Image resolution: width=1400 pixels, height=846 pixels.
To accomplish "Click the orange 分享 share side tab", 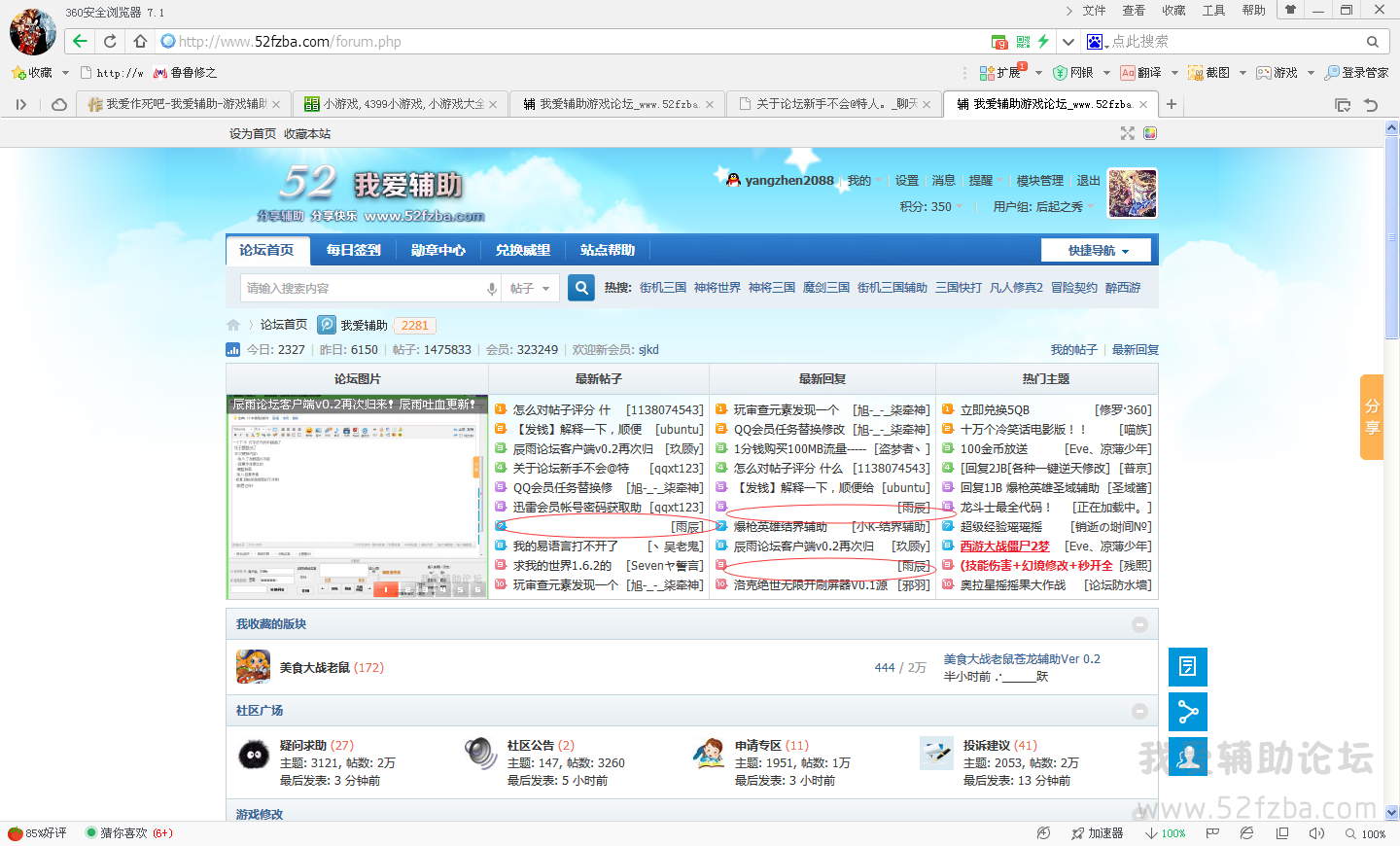I will pos(1372,416).
